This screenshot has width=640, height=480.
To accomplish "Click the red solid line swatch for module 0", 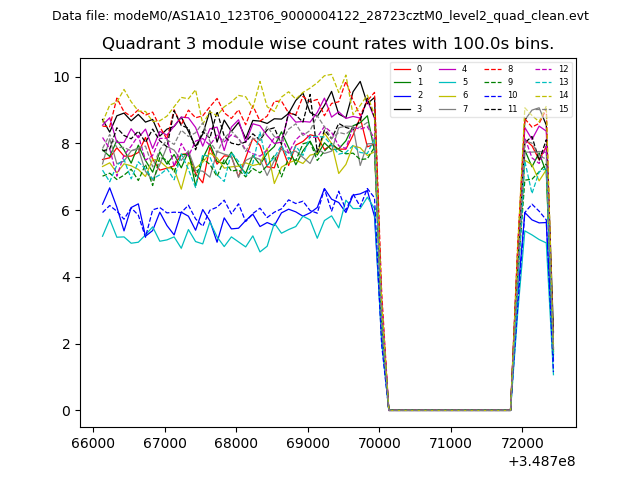I will click(403, 69).
